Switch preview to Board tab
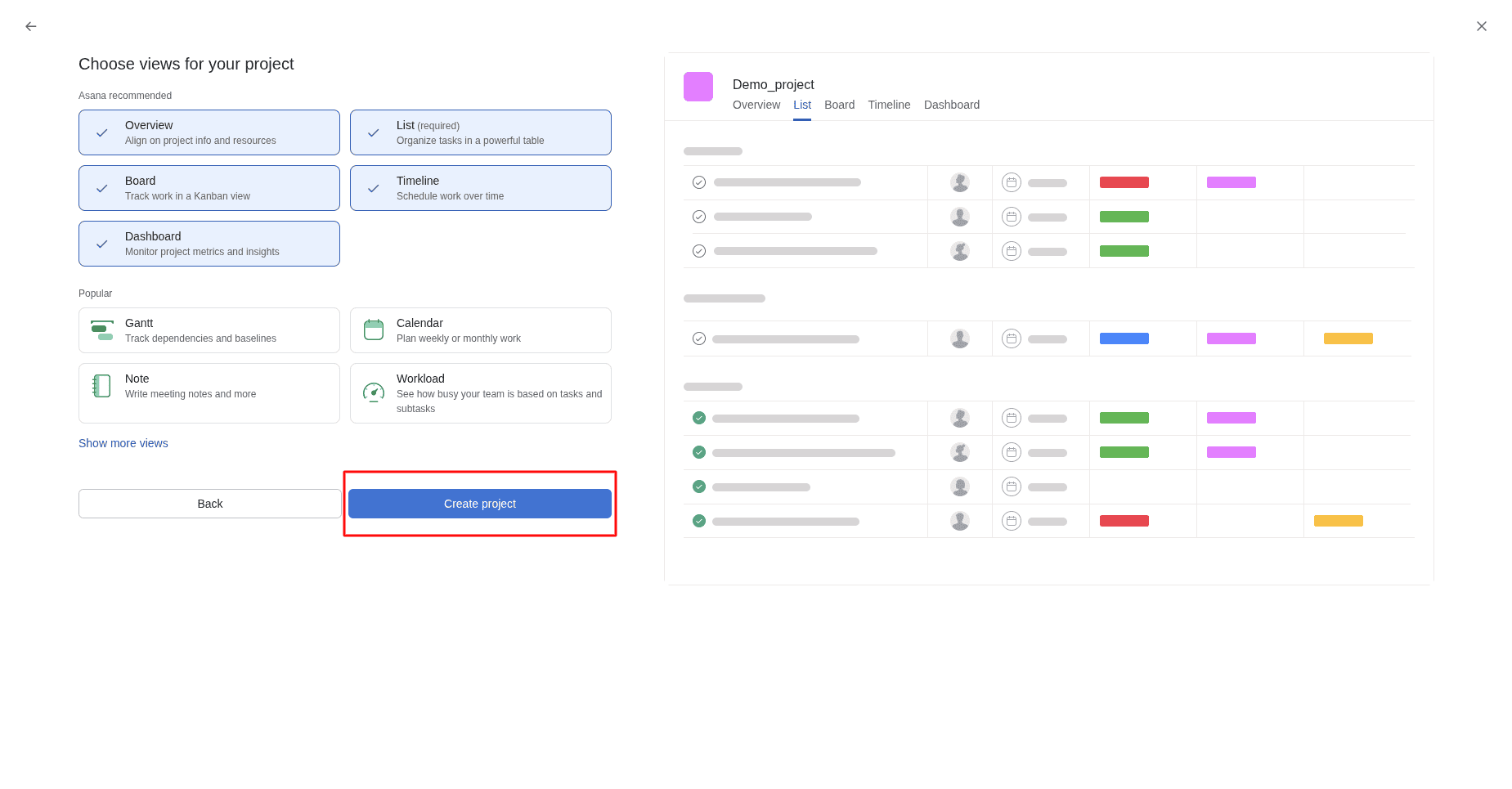The height and width of the screenshot is (789, 1512). coord(840,105)
